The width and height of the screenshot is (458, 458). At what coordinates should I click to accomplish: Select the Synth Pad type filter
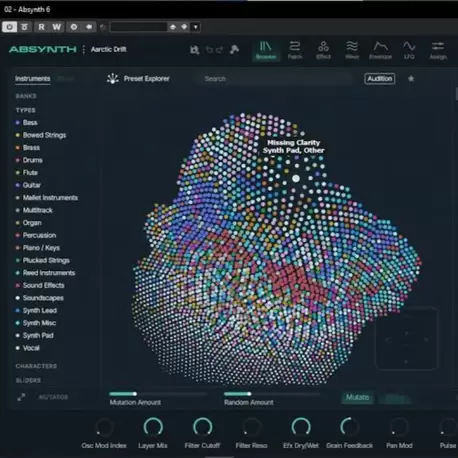coord(34,335)
